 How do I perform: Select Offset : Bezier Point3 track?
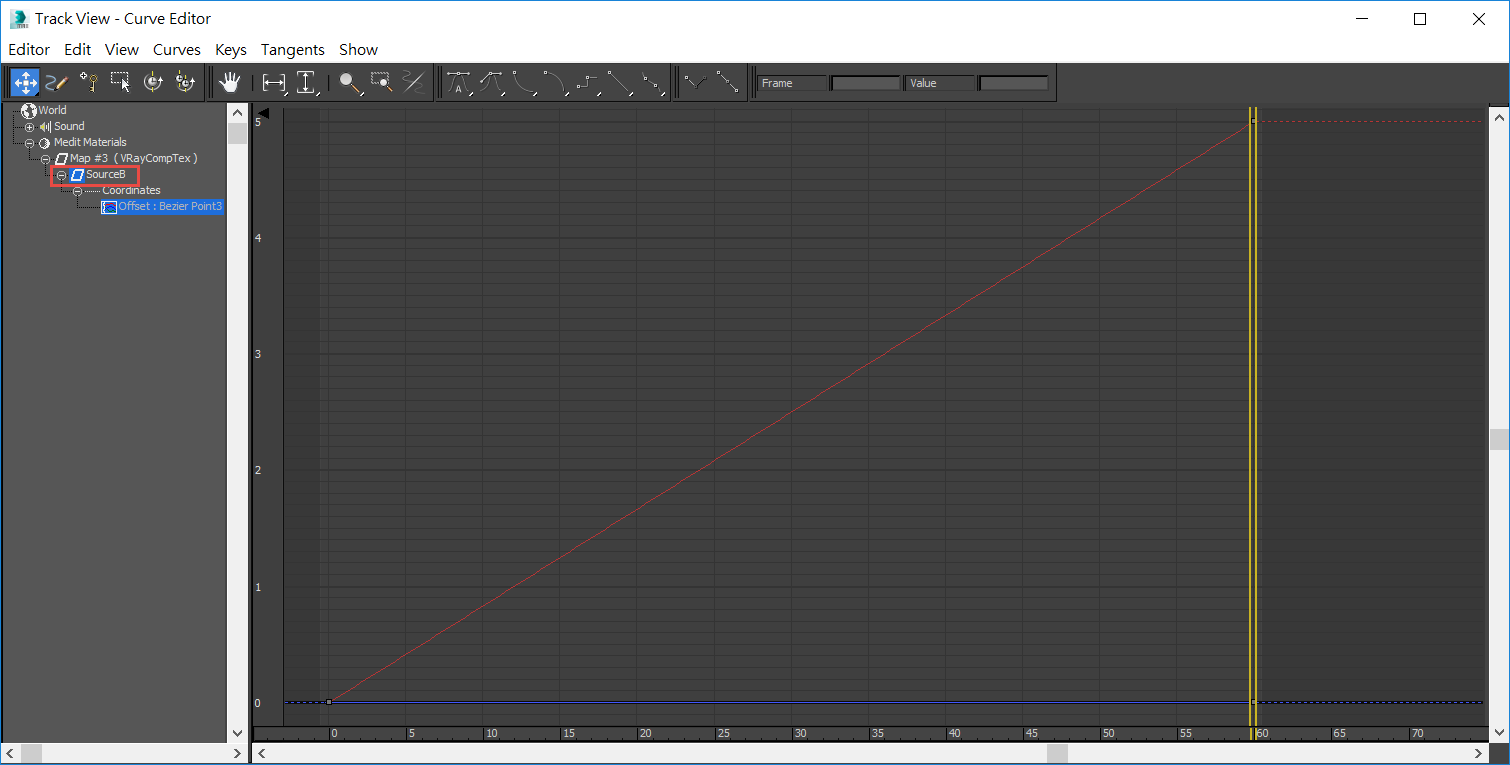[x=170, y=207]
